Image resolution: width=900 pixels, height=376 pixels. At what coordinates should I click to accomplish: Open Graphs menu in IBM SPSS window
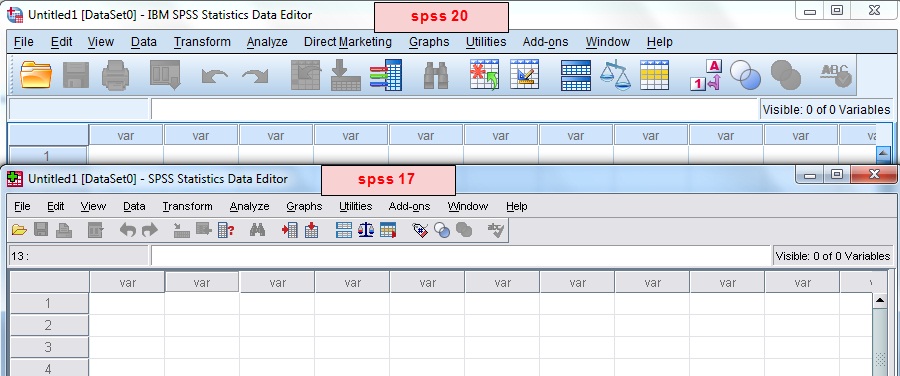[x=429, y=42]
